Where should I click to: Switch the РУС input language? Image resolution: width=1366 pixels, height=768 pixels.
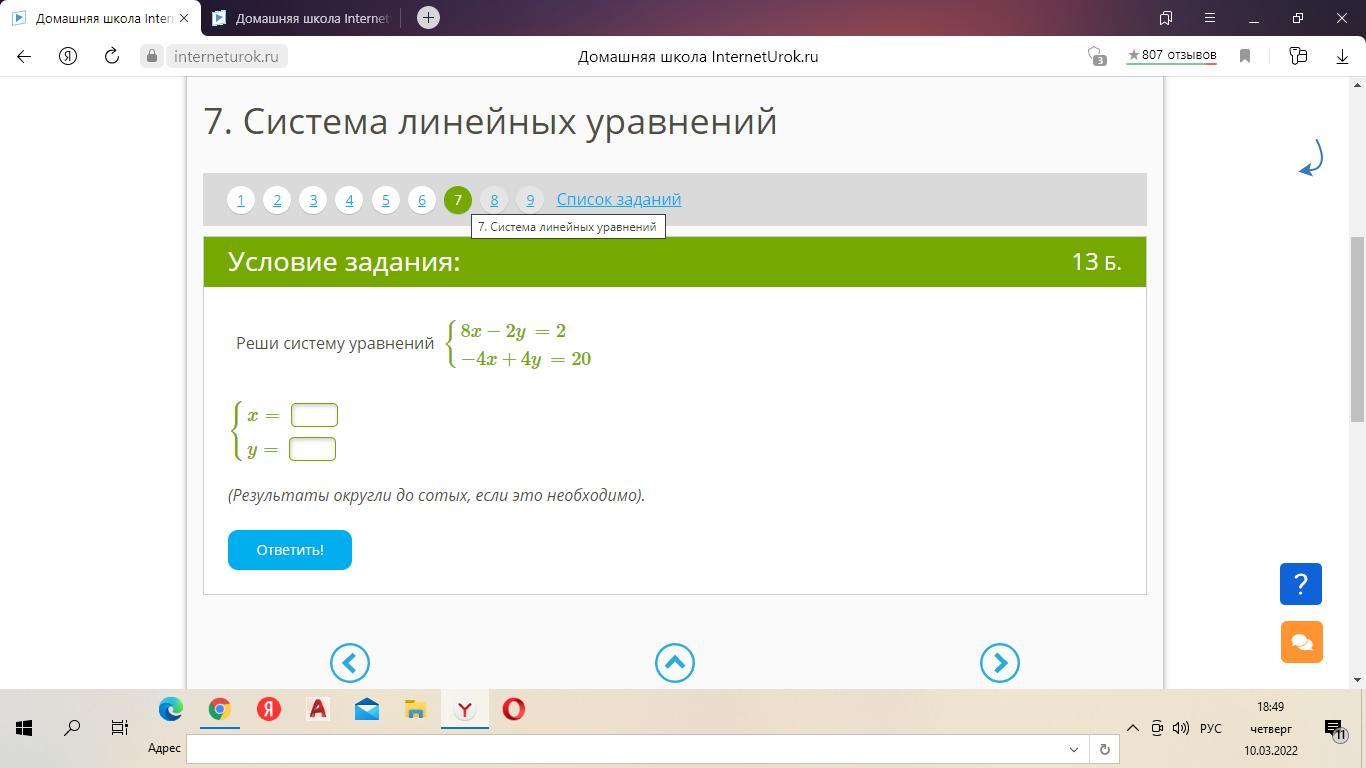click(1211, 728)
